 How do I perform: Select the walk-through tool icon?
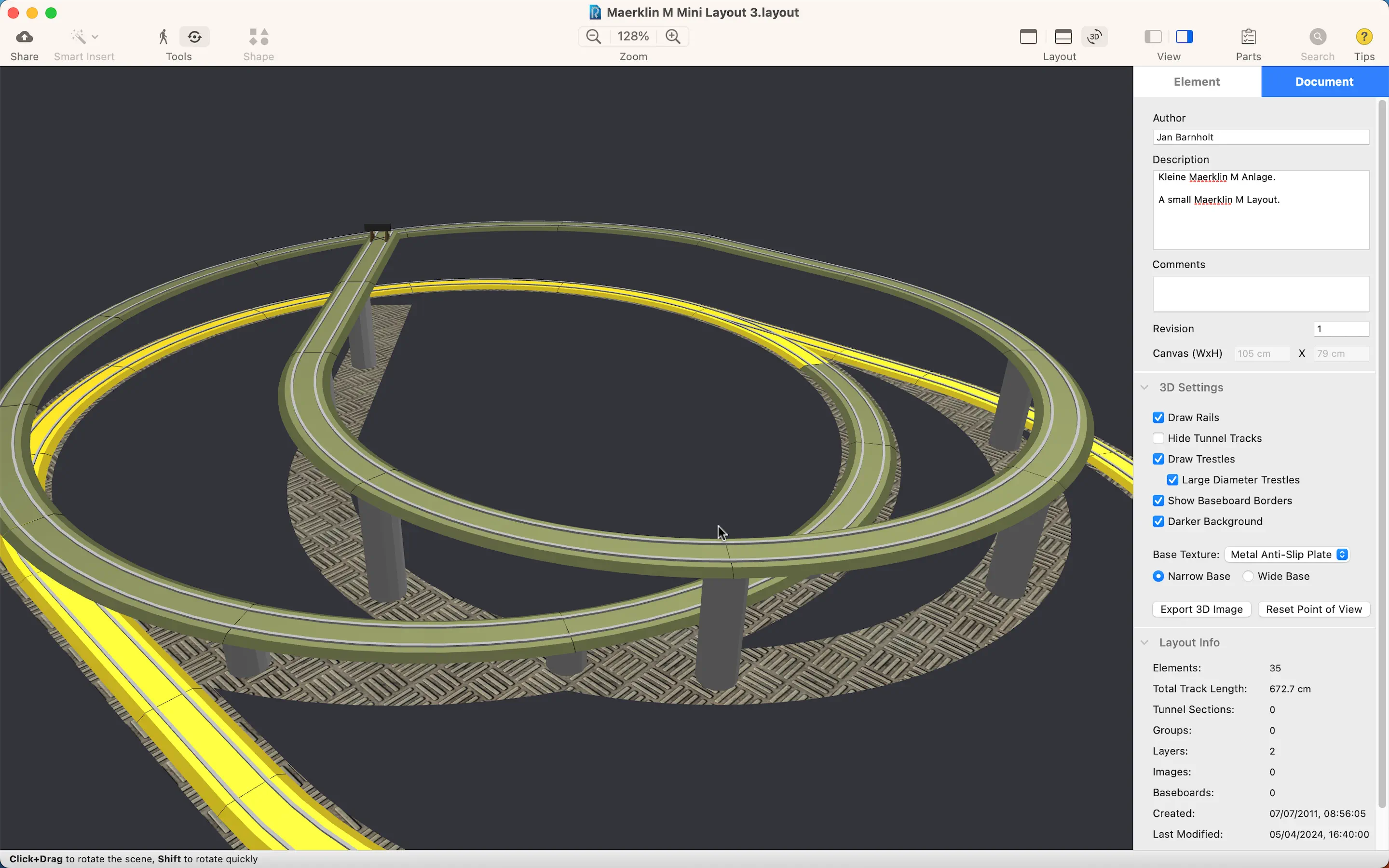click(x=163, y=37)
